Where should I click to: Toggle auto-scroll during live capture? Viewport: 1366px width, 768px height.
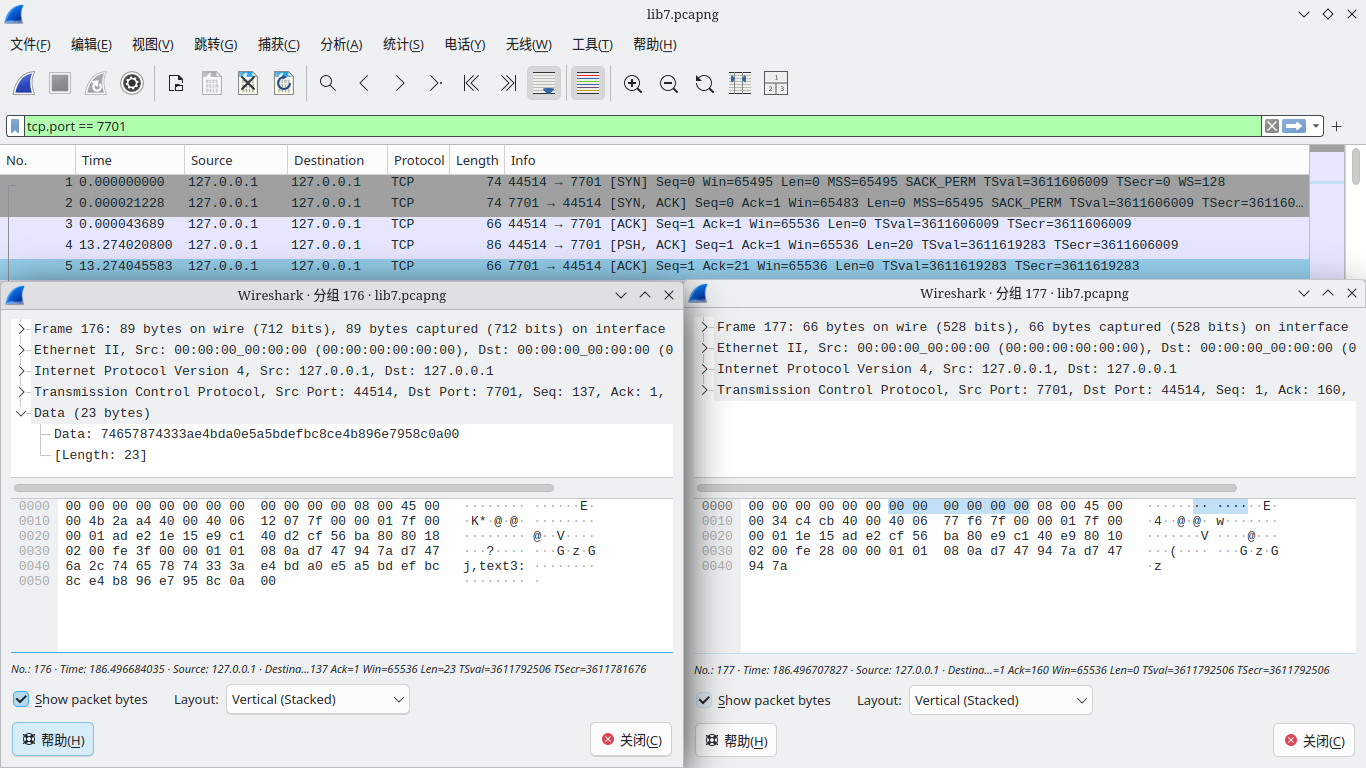coord(544,84)
